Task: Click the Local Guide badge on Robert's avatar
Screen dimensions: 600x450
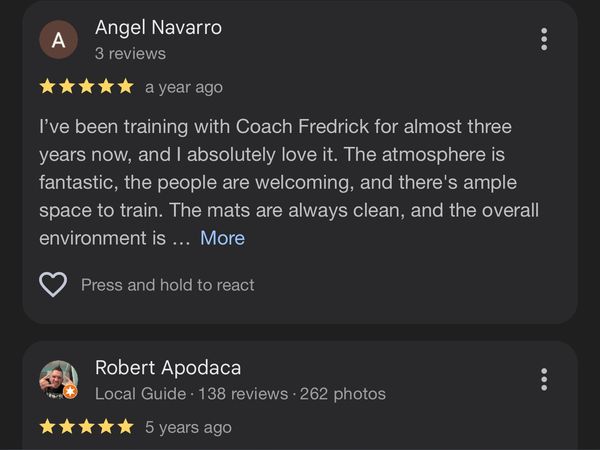Action: 71,392
